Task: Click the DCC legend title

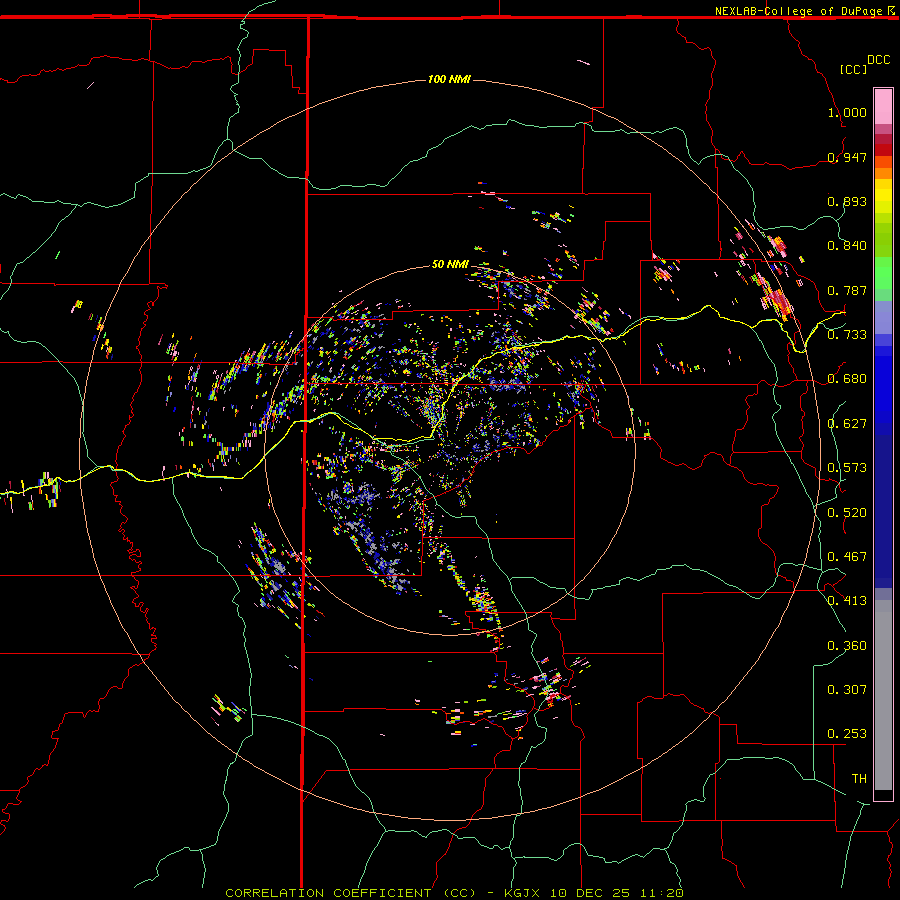Action: click(878, 60)
